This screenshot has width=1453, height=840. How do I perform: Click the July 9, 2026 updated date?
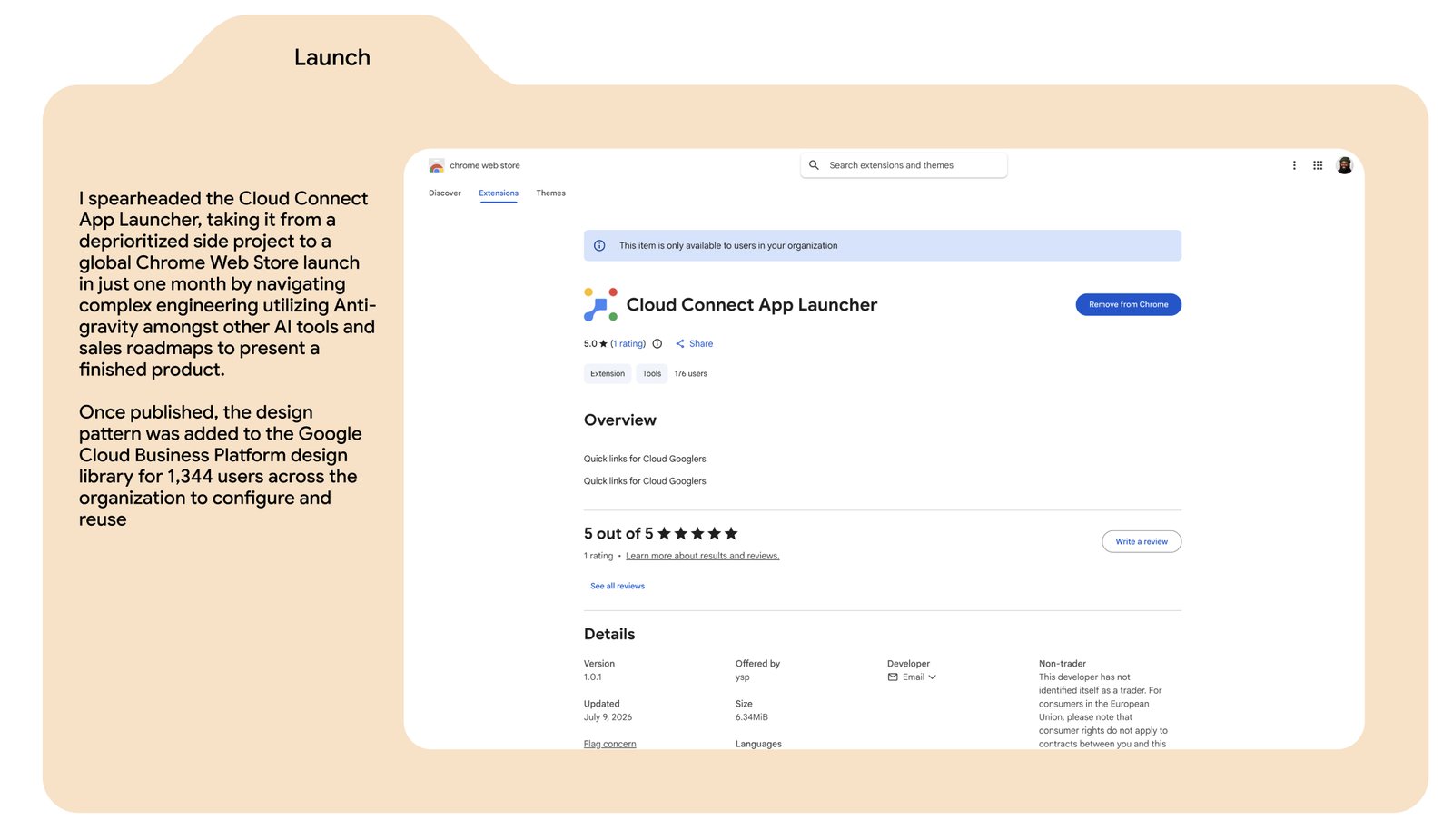click(608, 716)
